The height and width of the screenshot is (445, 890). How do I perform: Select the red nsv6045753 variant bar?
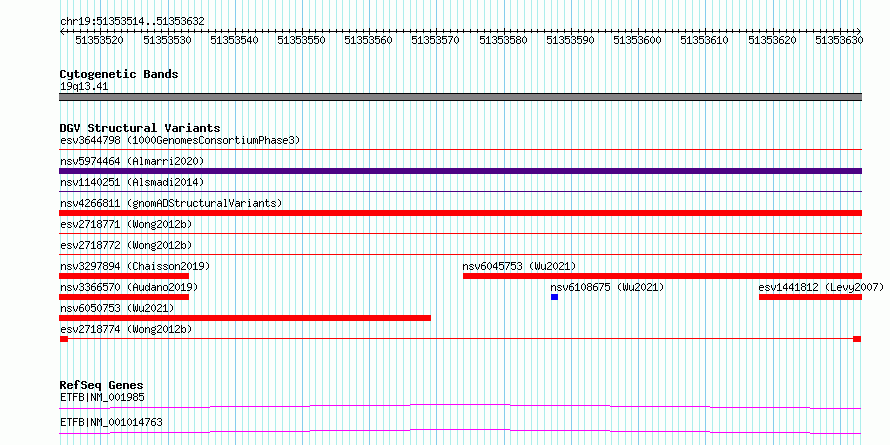click(x=662, y=276)
